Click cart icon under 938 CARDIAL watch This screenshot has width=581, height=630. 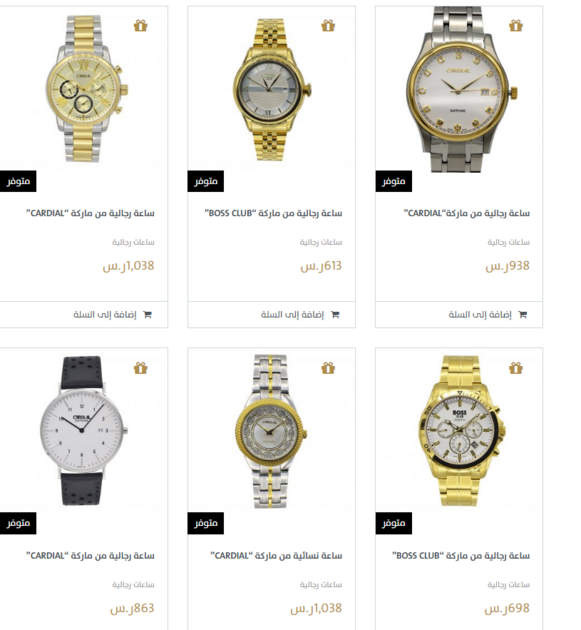[x=522, y=315]
